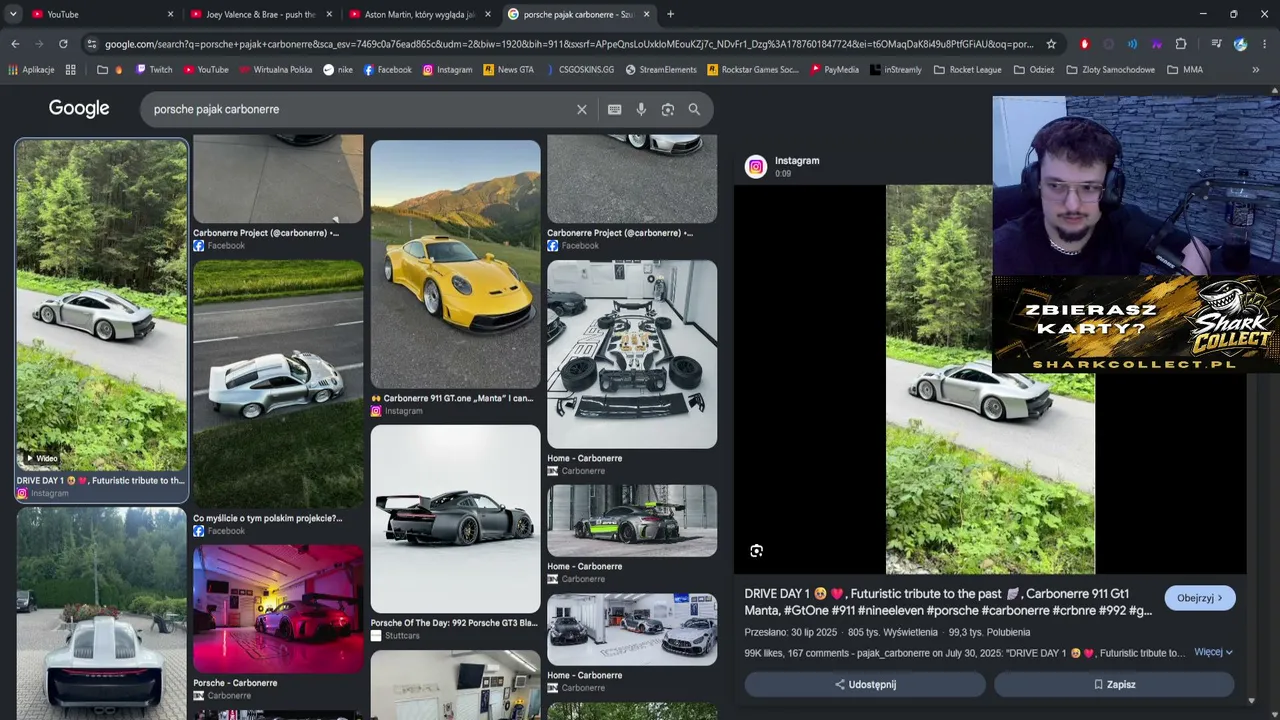Open the nike bookmark
The height and width of the screenshot is (720, 1280).
pyautogui.click(x=337, y=70)
